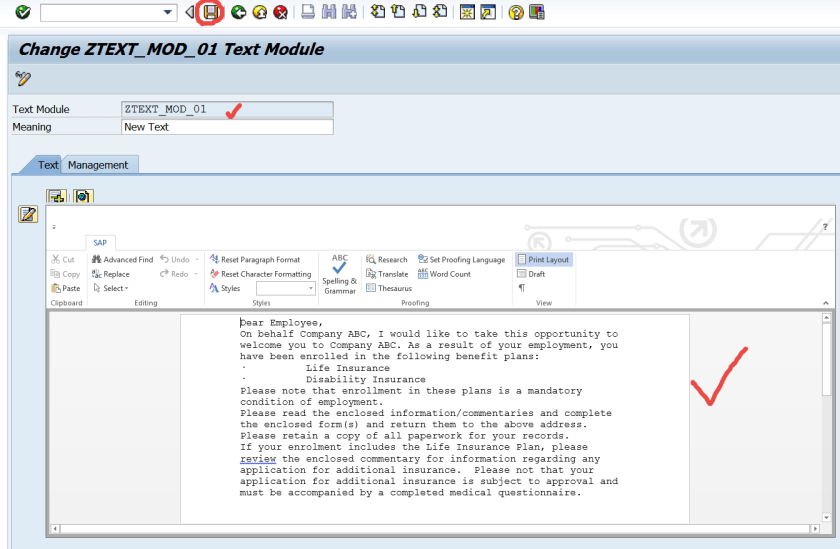
Task: Open the Styles combo box dropdown
Action: tap(311, 288)
